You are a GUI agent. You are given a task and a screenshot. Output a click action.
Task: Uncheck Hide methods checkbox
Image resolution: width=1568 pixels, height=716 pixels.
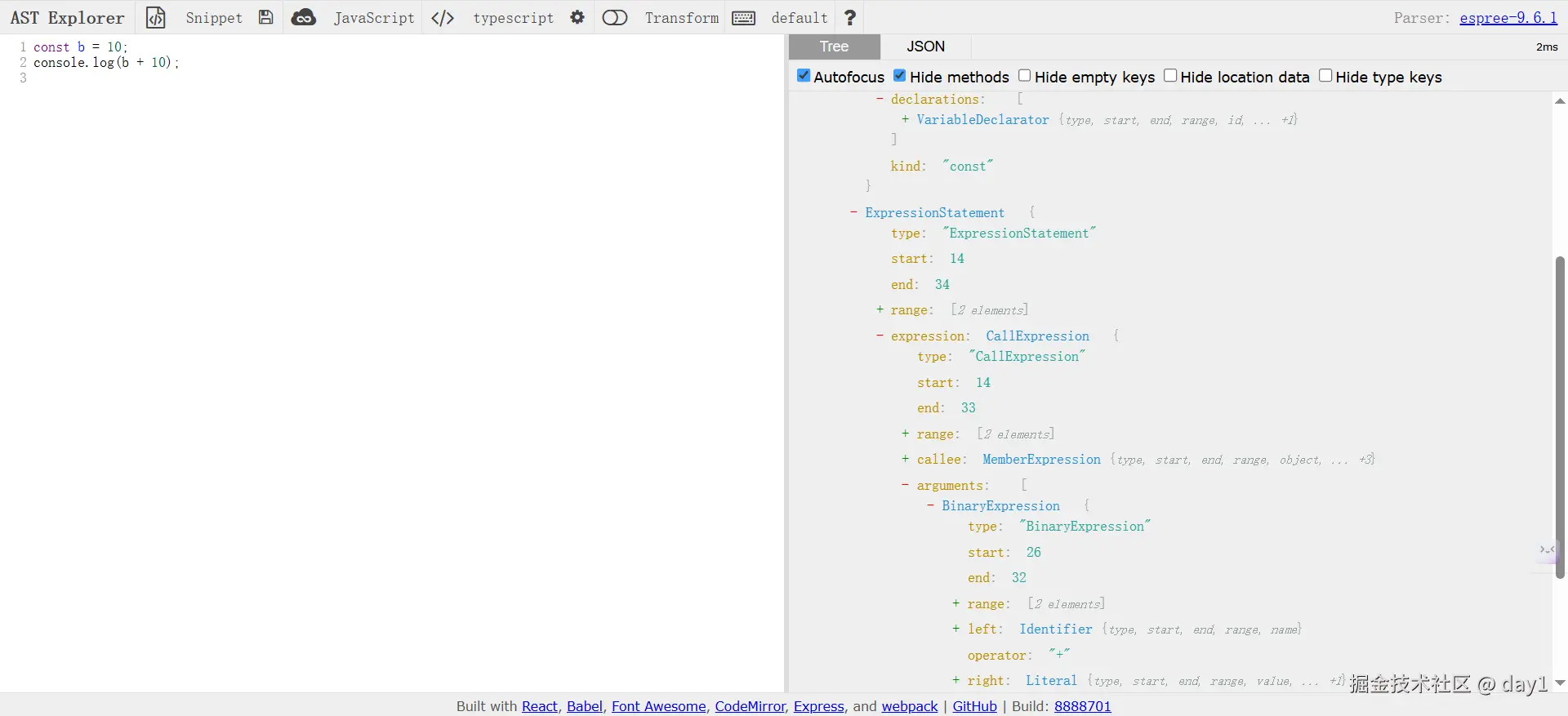pyautogui.click(x=900, y=76)
